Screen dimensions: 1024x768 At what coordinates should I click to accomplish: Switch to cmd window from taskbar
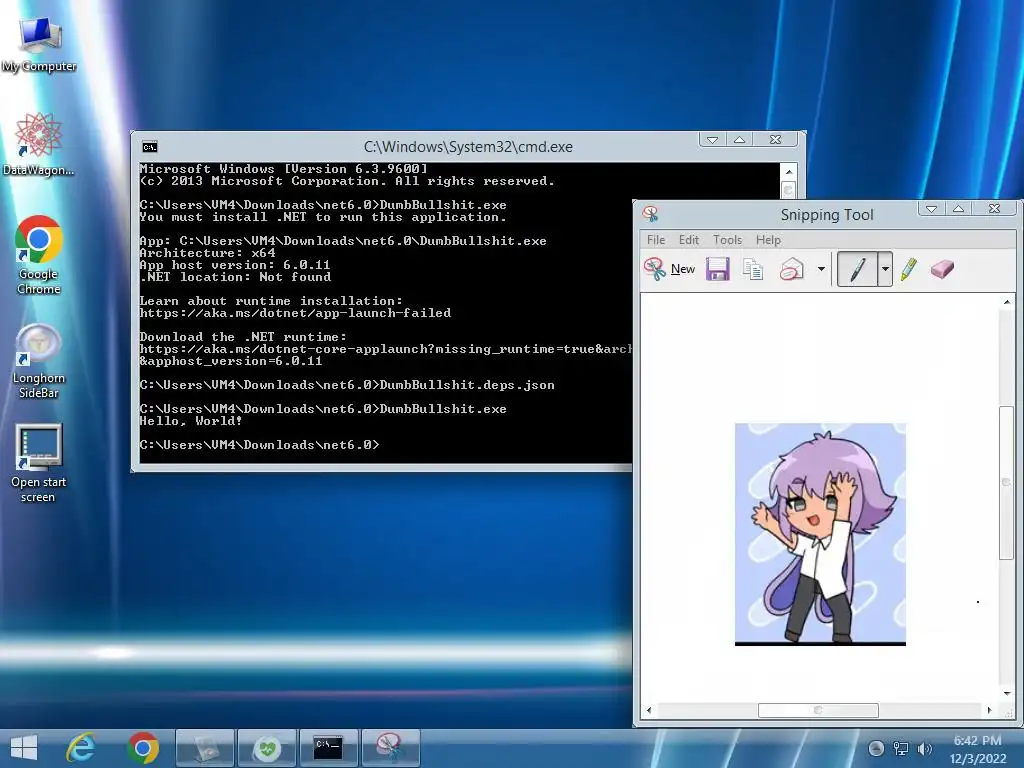(x=328, y=748)
